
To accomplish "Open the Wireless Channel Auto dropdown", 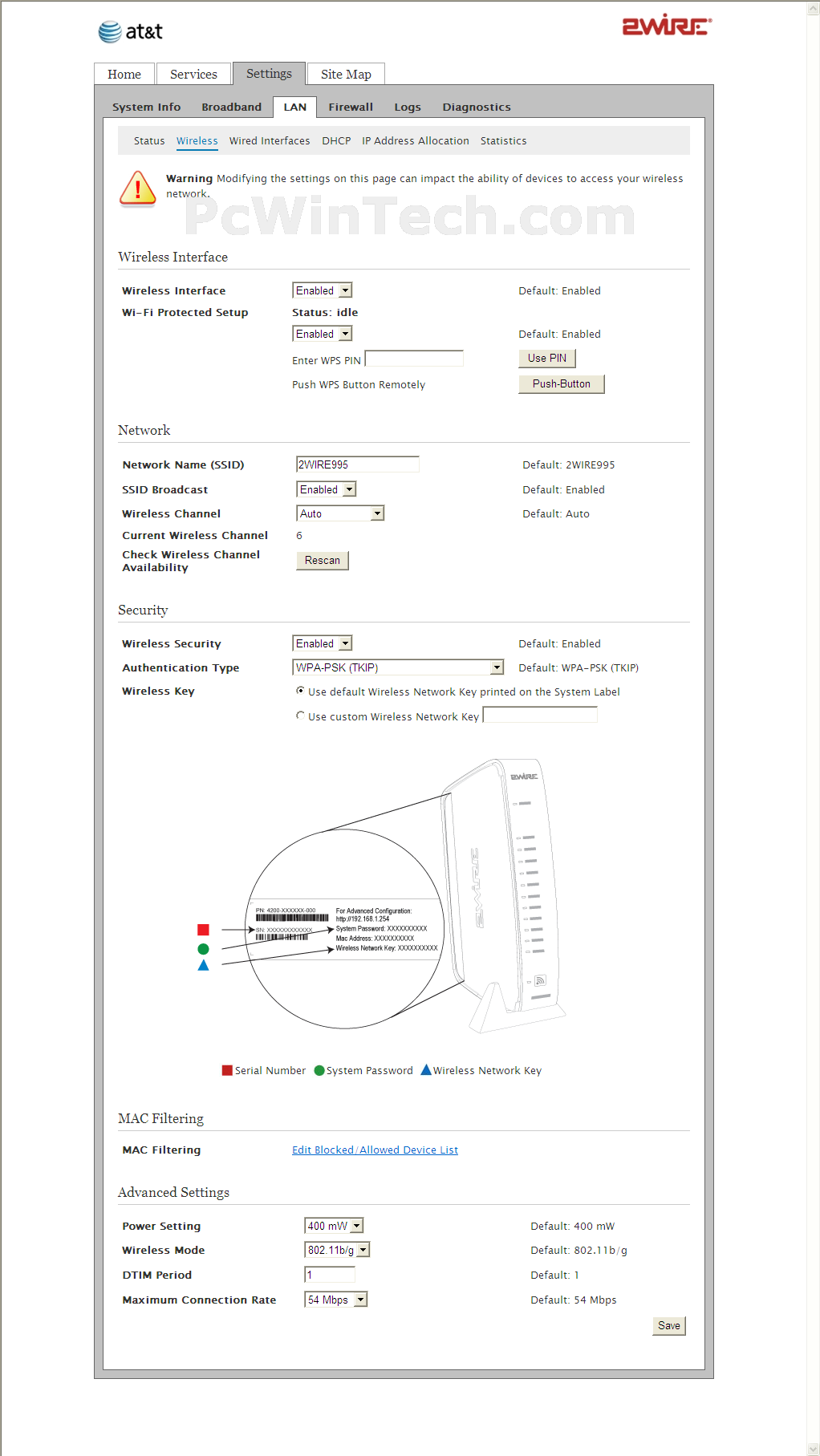I will tap(341, 513).
